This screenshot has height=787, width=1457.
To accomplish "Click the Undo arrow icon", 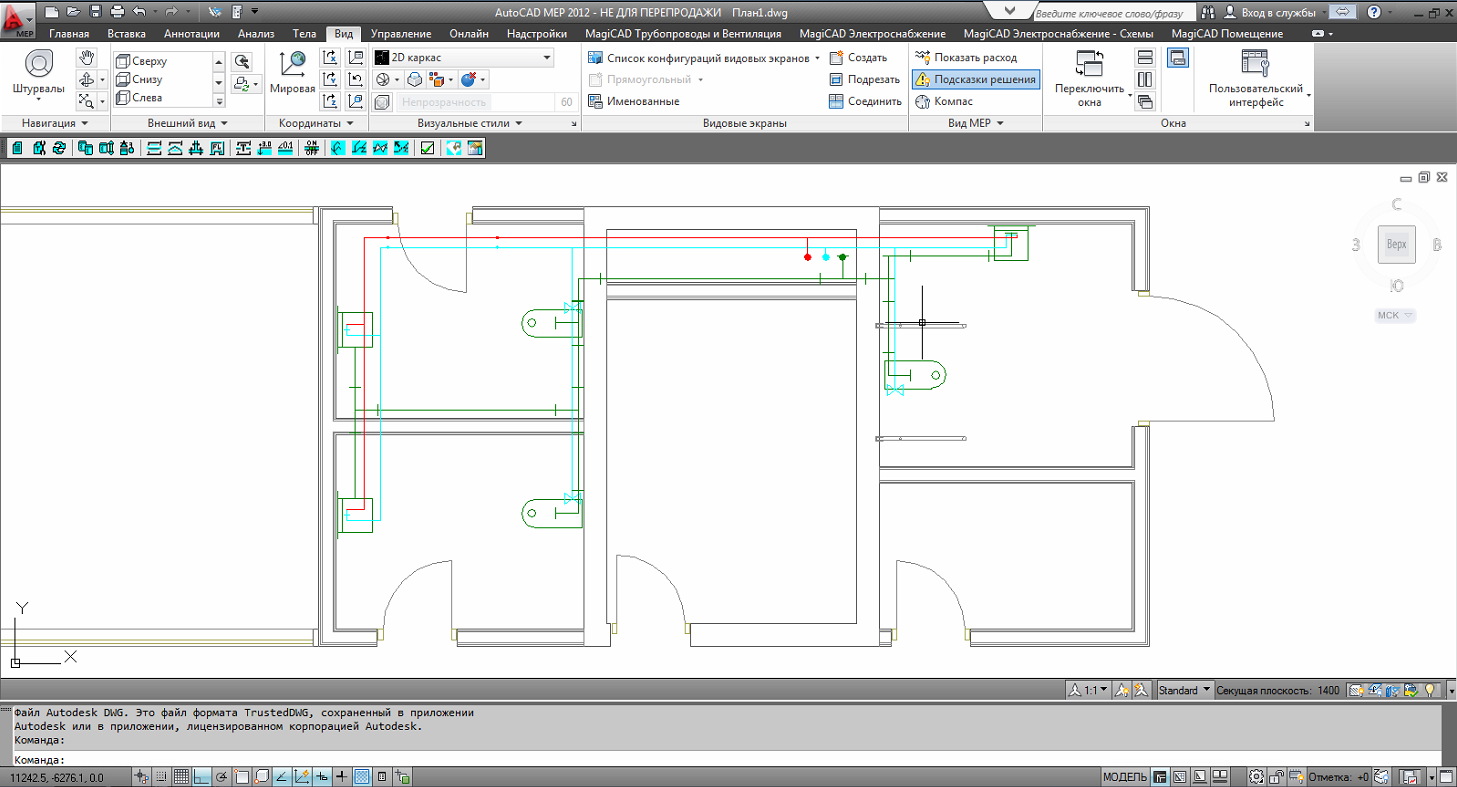I will [139, 11].
